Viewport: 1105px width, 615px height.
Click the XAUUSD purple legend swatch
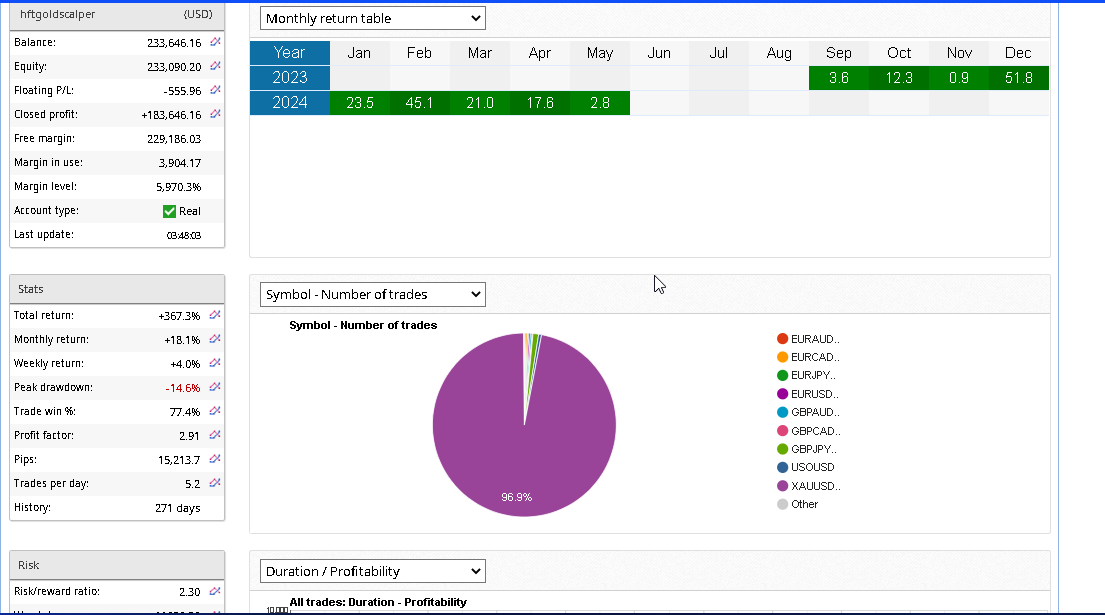[x=782, y=486]
